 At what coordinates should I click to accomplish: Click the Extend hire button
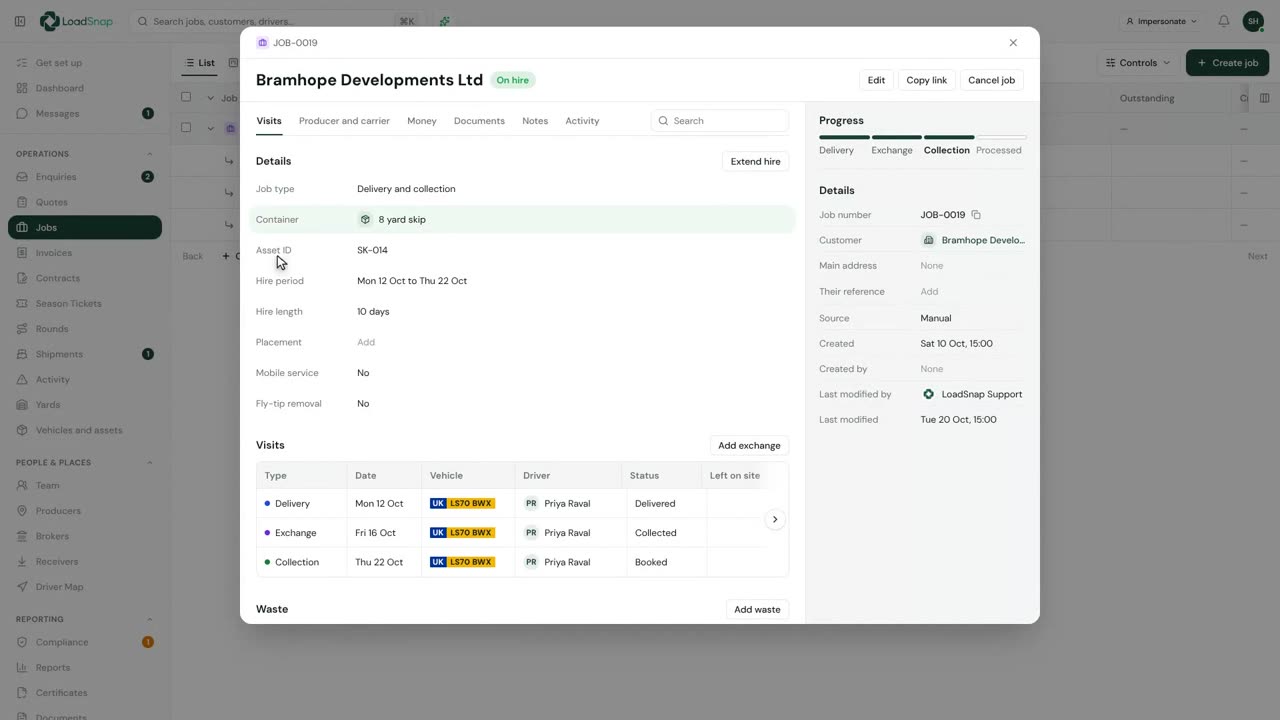click(755, 161)
